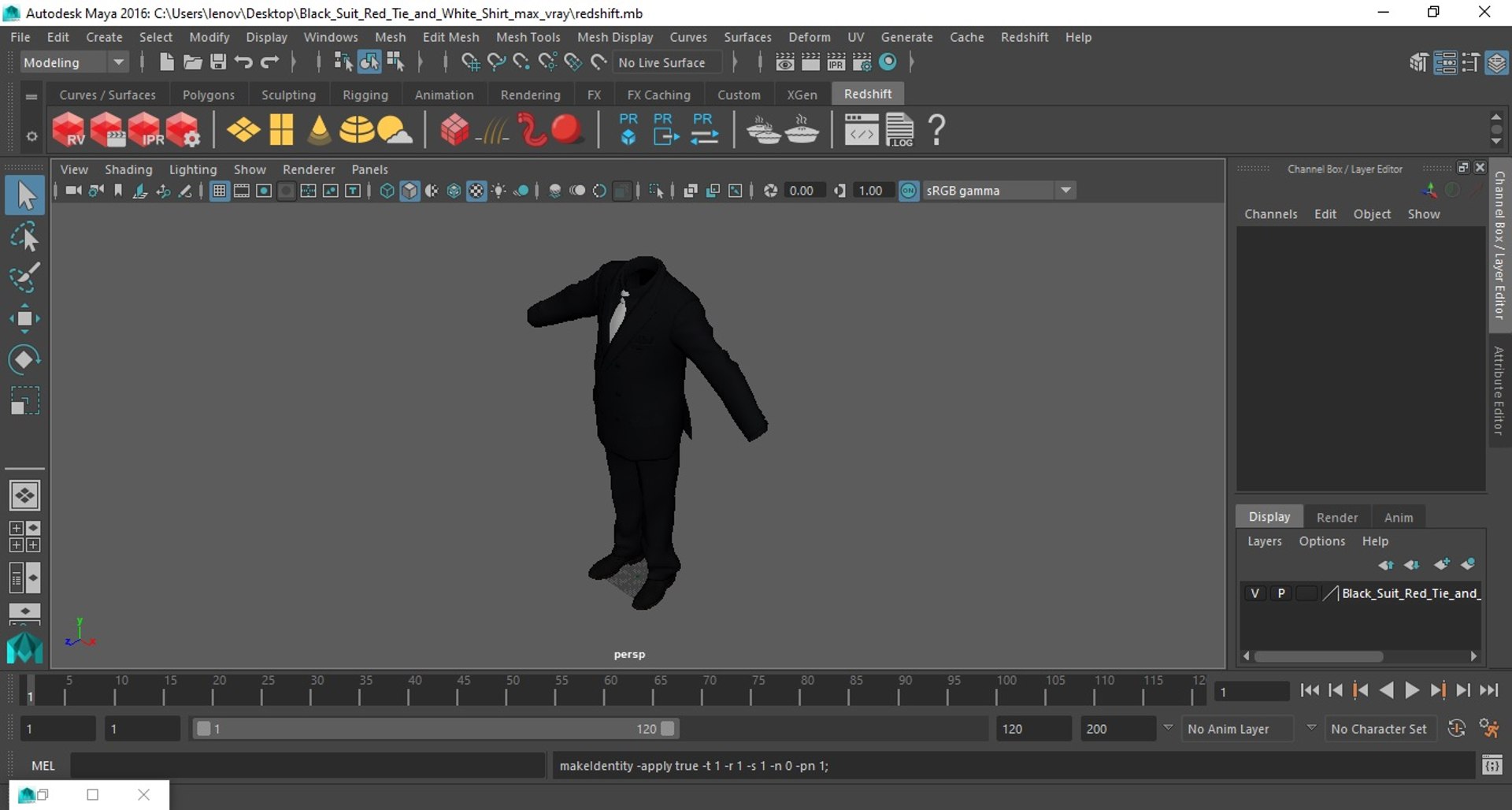
Task: Open Modeling menu set dropdown
Action: (x=74, y=62)
